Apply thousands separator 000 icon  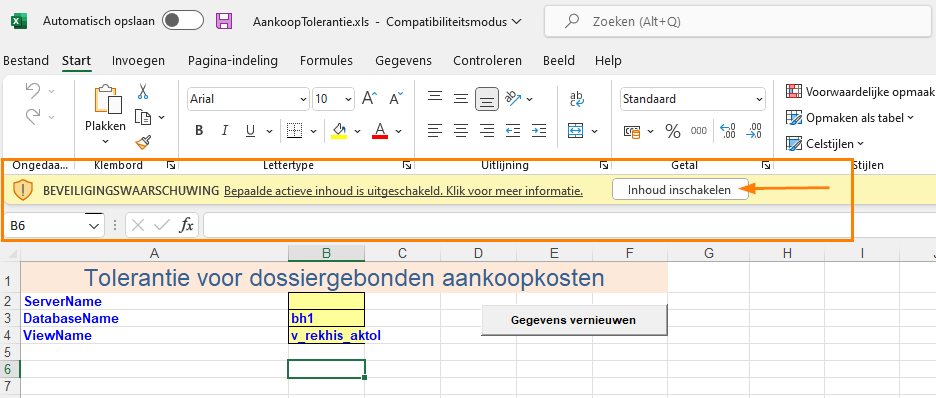(698, 131)
